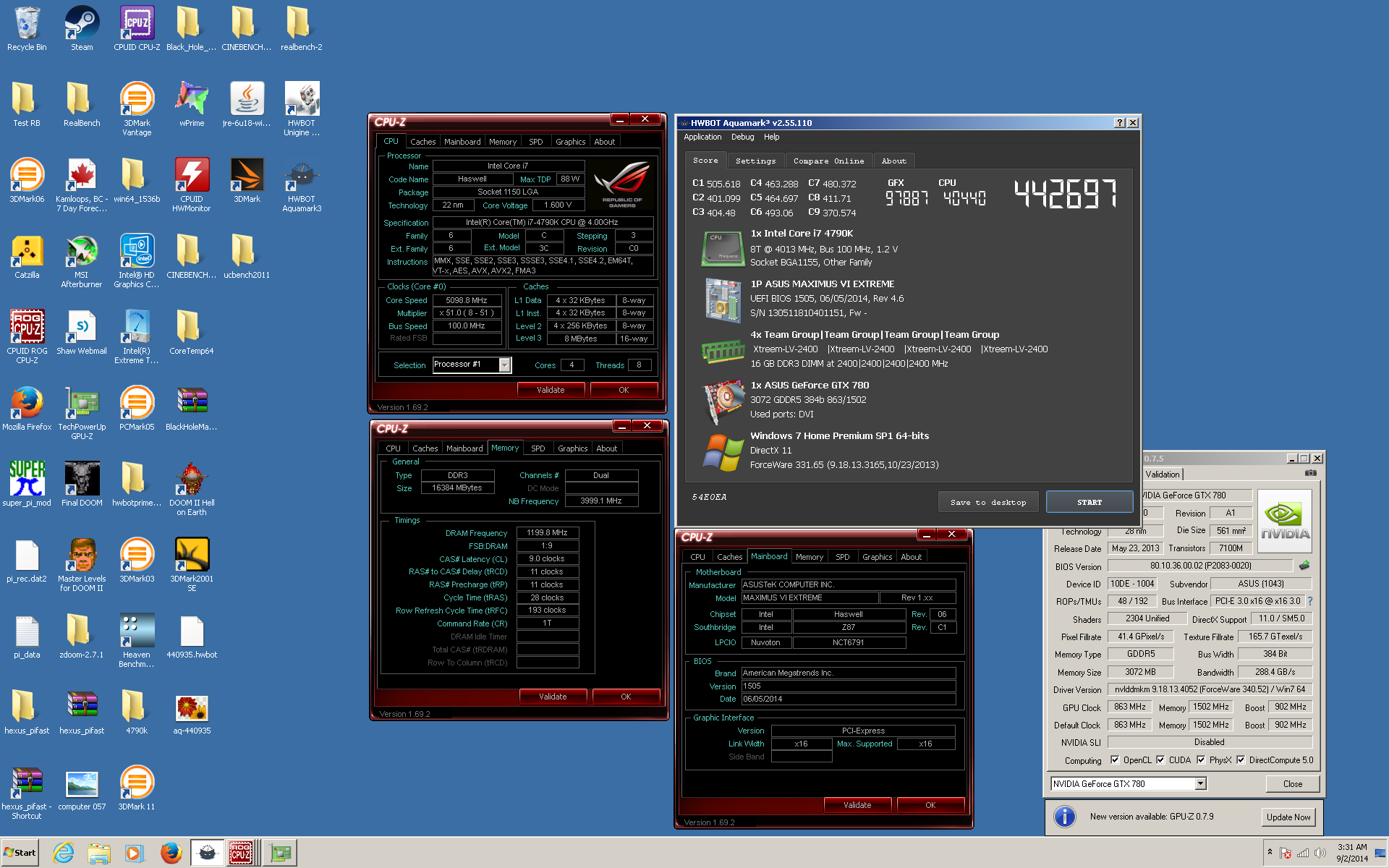This screenshot has width=1389, height=868.
Task: Click the Aquamark3 total score 442697
Action: (1065, 194)
